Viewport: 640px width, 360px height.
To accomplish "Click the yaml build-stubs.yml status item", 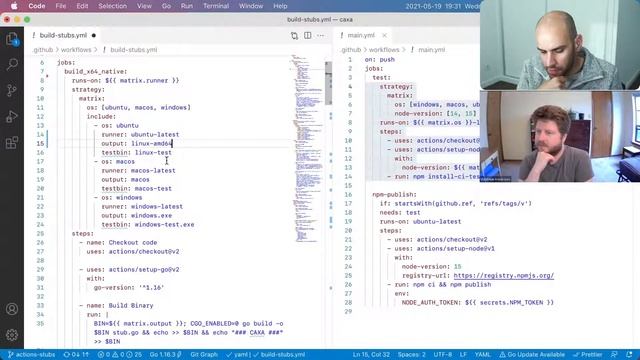I will pyautogui.click(x=266, y=354).
